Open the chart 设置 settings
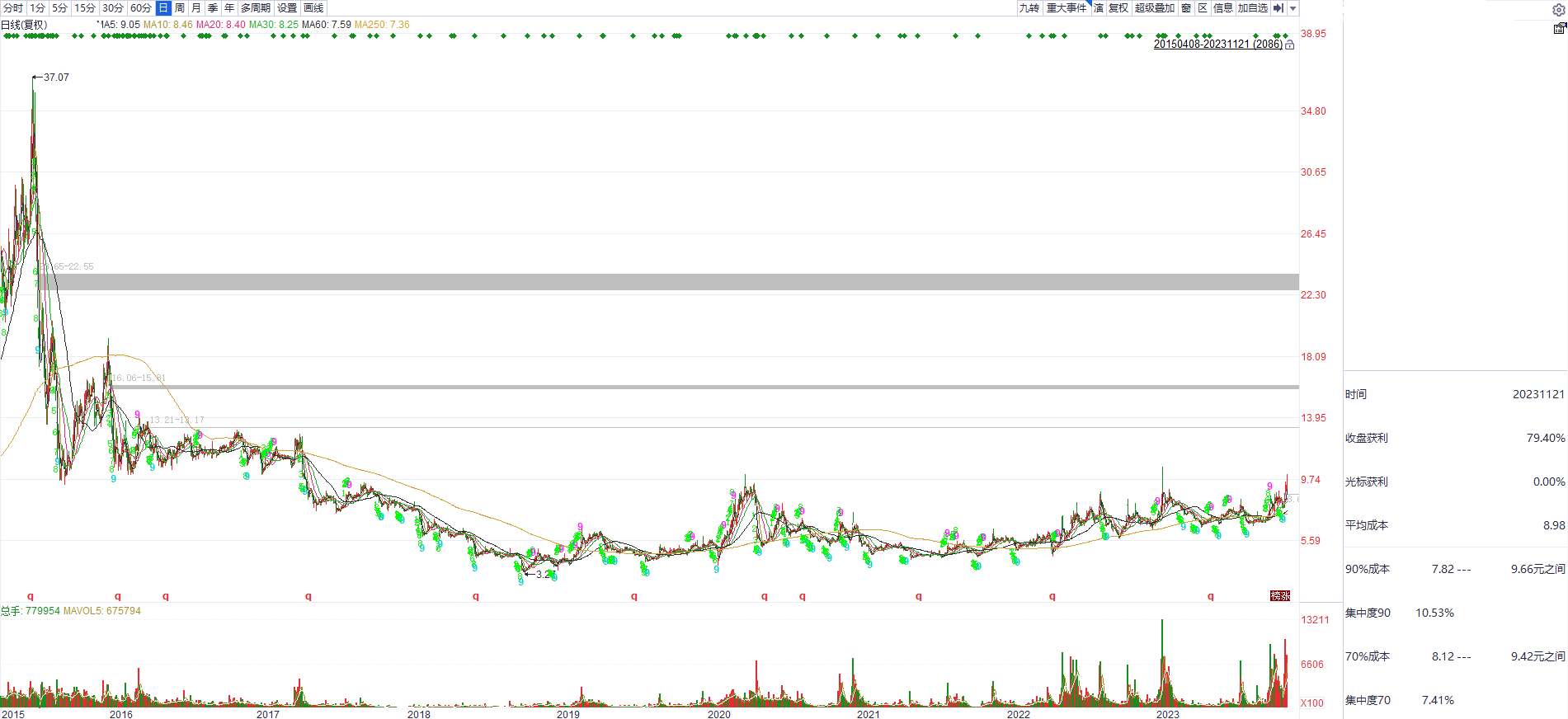 (287, 8)
